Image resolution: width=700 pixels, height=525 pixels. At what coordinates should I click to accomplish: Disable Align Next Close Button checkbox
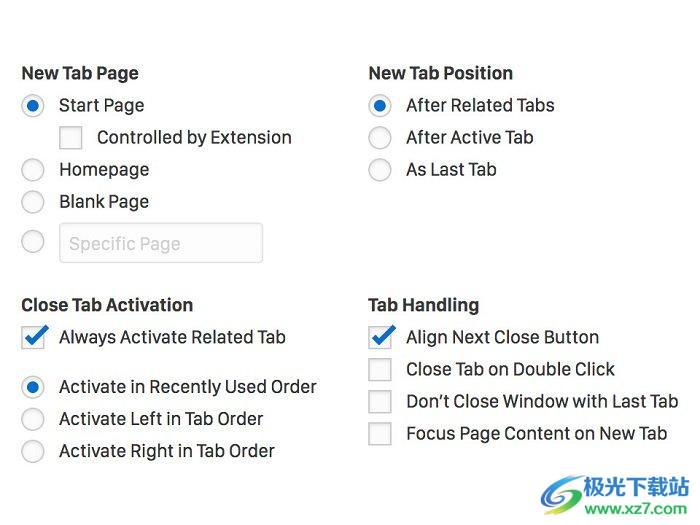tap(381, 338)
